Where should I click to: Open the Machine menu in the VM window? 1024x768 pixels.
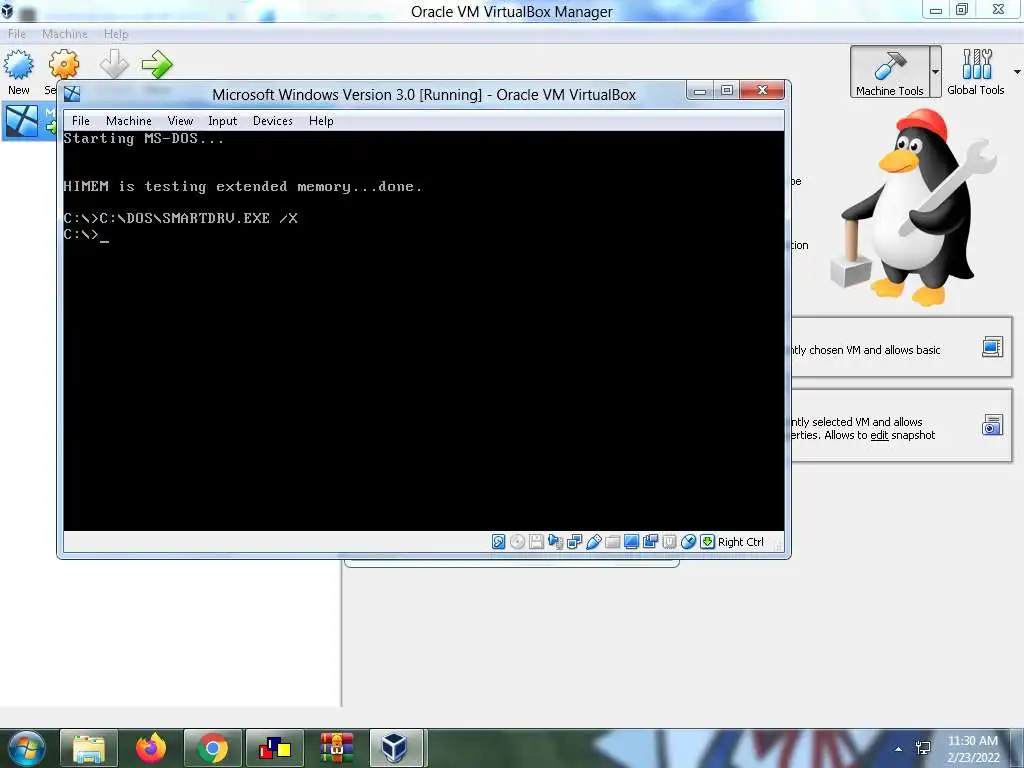pyautogui.click(x=129, y=121)
